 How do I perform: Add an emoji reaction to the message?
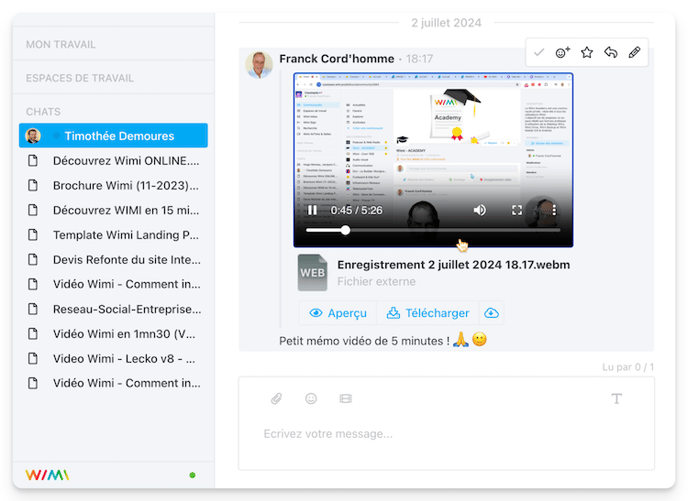[x=563, y=53]
